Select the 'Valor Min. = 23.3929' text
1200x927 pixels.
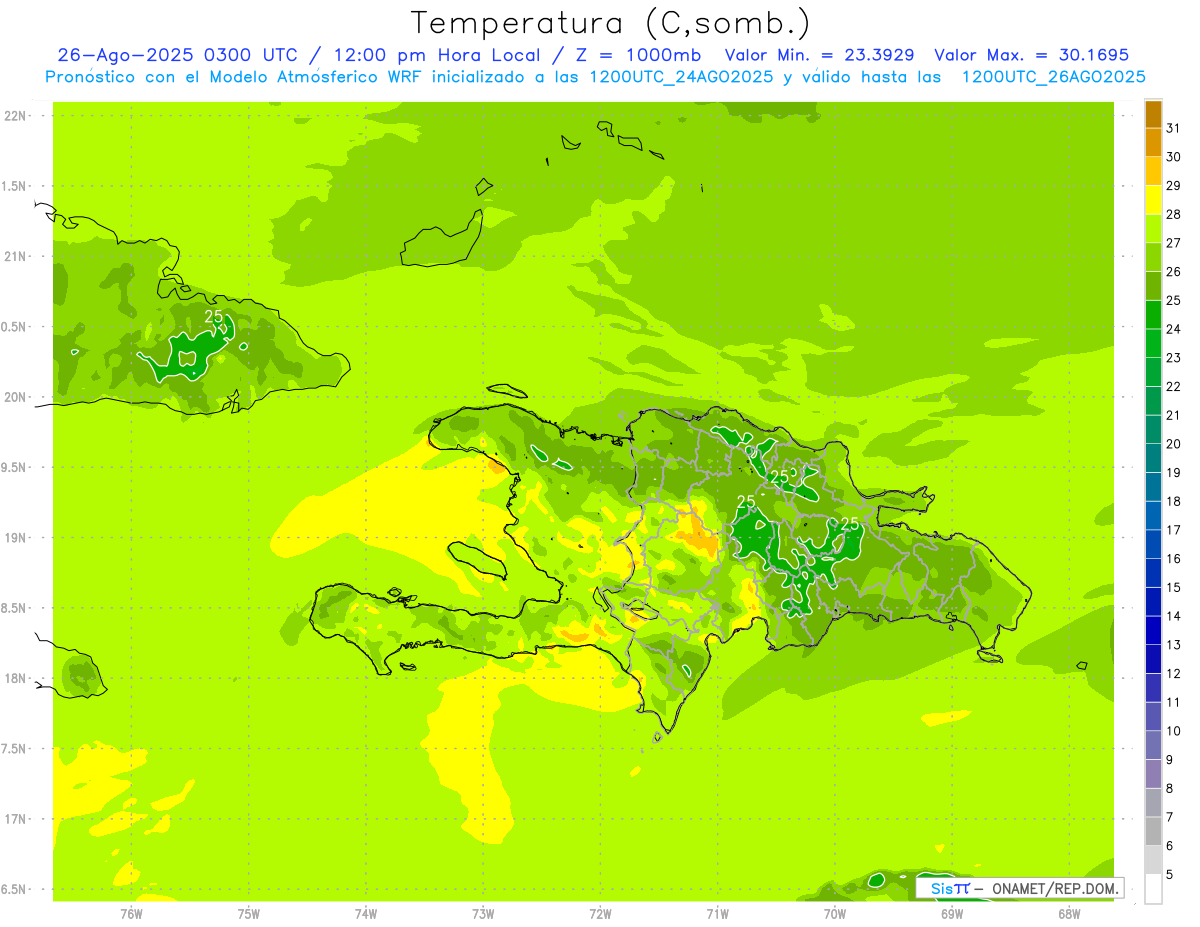tap(819, 55)
